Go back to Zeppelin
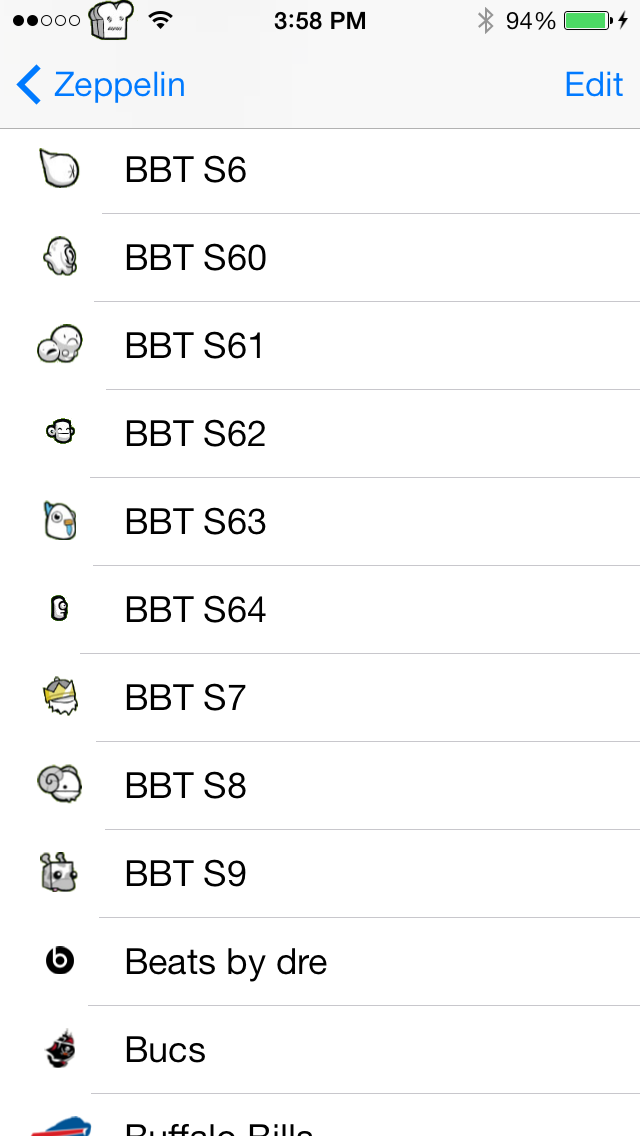 click(101, 85)
